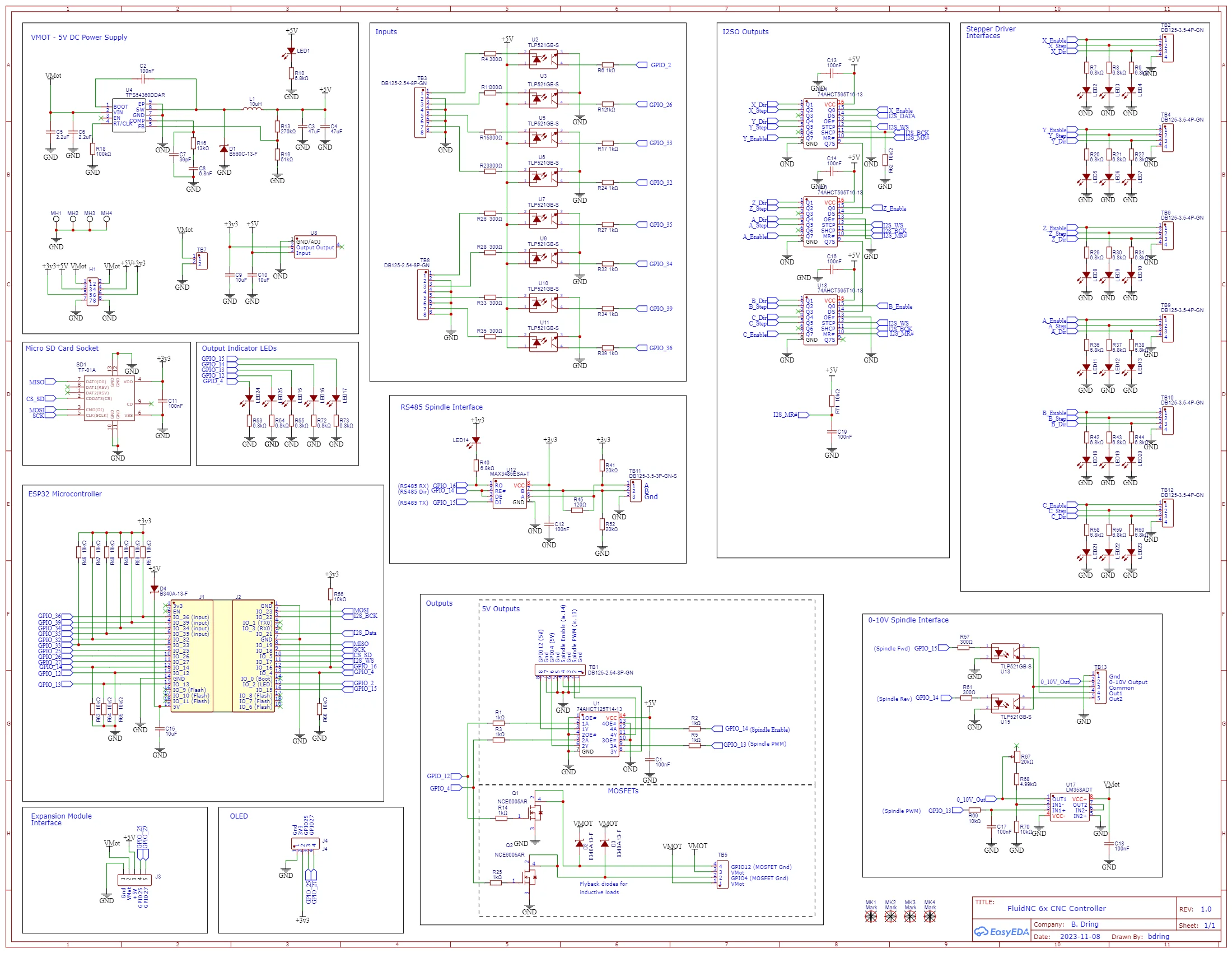Click the D4 B340A-13-F diode near J1
1232x953 pixels.
point(154,589)
